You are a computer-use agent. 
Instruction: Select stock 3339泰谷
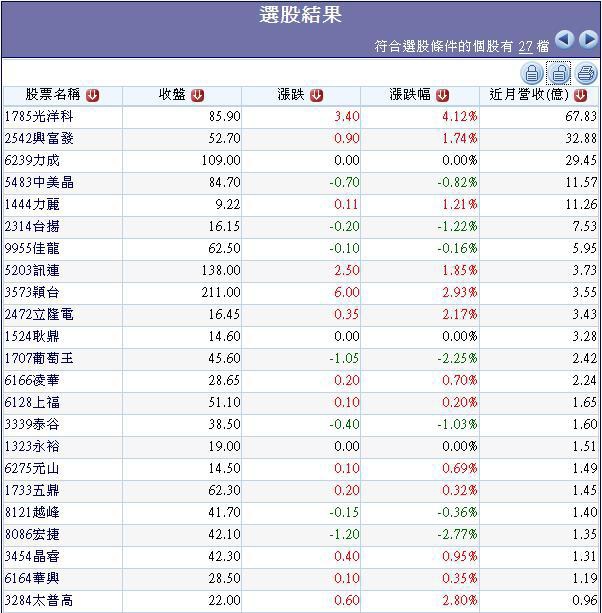(x=32, y=424)
